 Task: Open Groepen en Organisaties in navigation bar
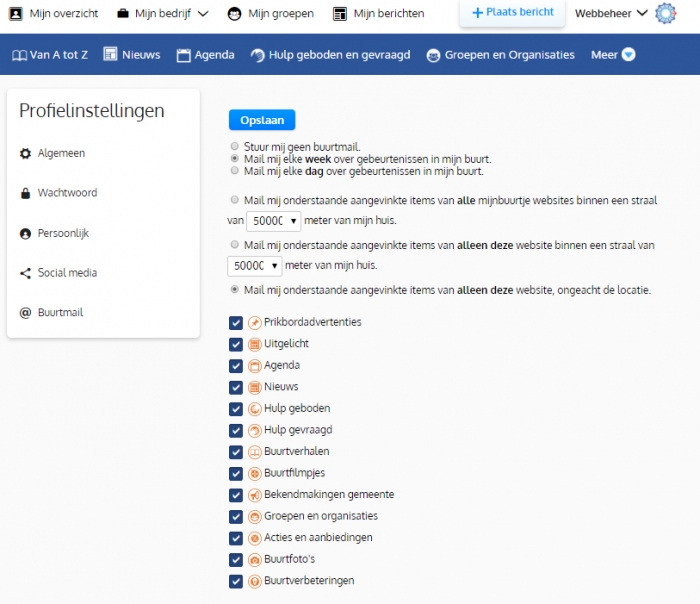[500, 55]
